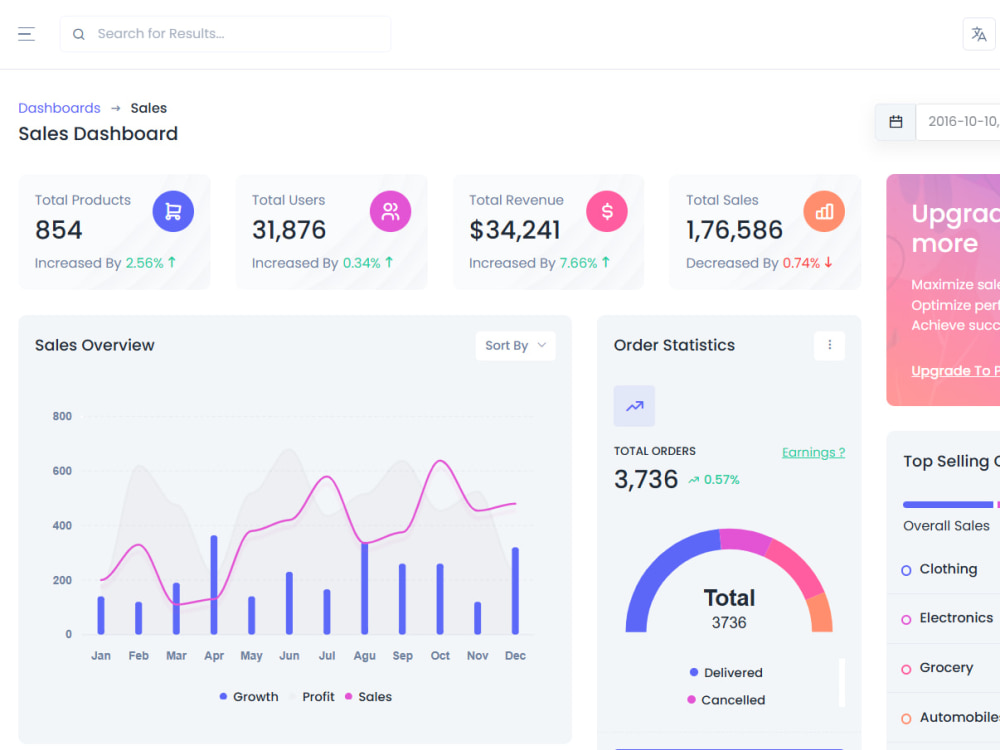The width and height of the screenshot is (1000, 750).
Task: Toggle Delivered in order legend
Action: [x=726, y=672]
